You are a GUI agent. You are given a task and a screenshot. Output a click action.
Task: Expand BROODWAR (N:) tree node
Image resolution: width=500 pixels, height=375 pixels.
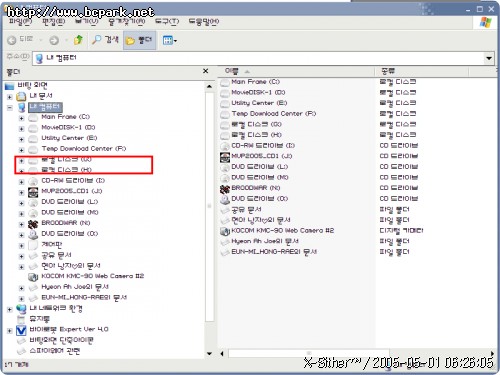[21, 225]
